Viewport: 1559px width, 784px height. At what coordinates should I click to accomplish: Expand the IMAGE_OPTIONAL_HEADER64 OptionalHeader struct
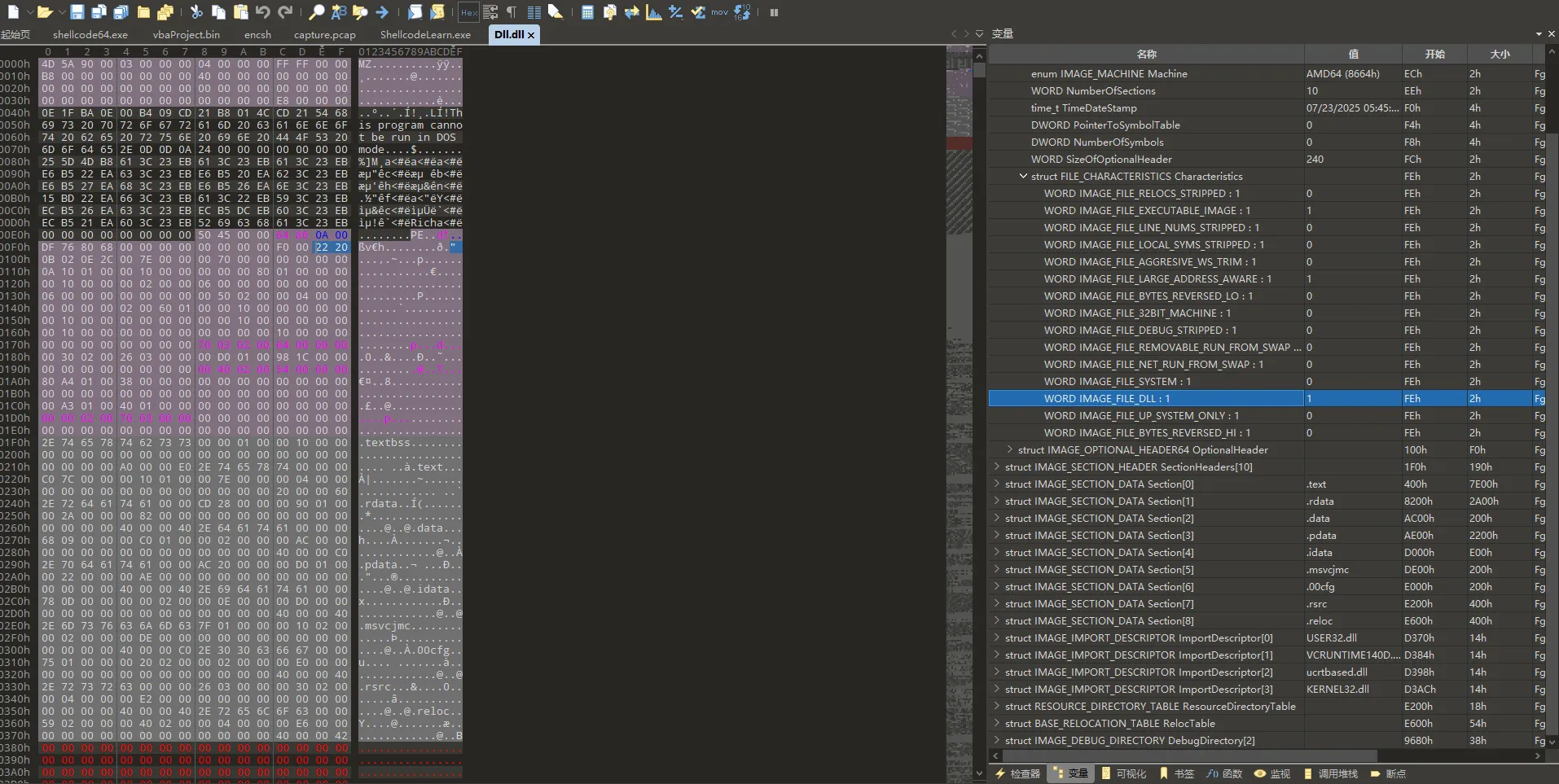point(1009,449)
